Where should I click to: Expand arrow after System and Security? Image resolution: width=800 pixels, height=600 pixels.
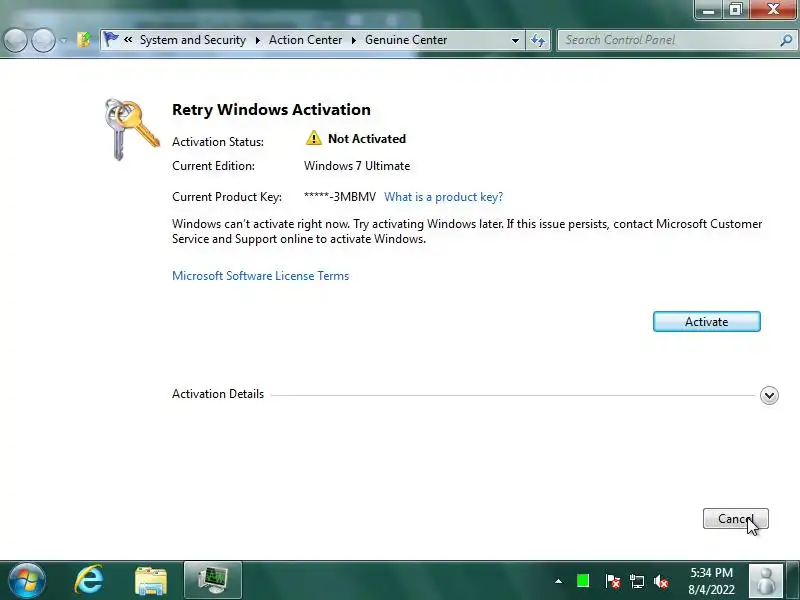pos(258,40)
